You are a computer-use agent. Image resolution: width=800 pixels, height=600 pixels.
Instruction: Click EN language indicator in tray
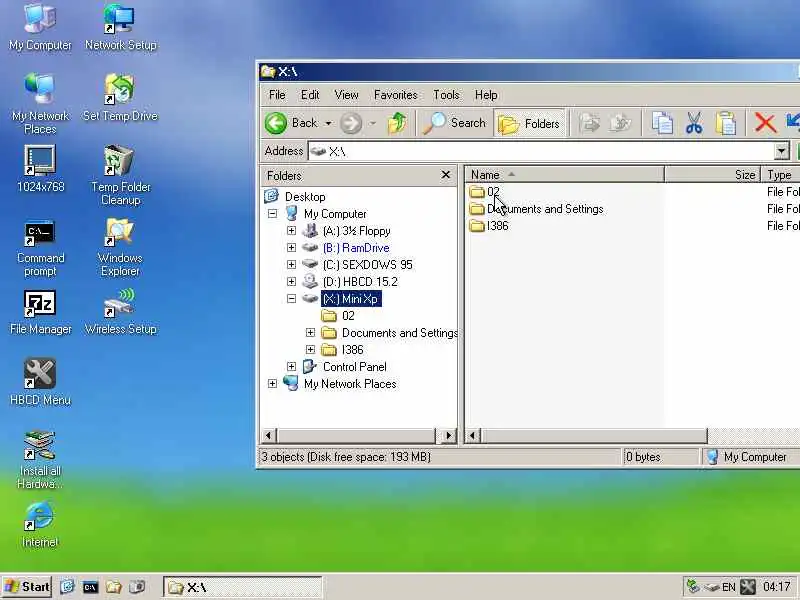[729, 587]
